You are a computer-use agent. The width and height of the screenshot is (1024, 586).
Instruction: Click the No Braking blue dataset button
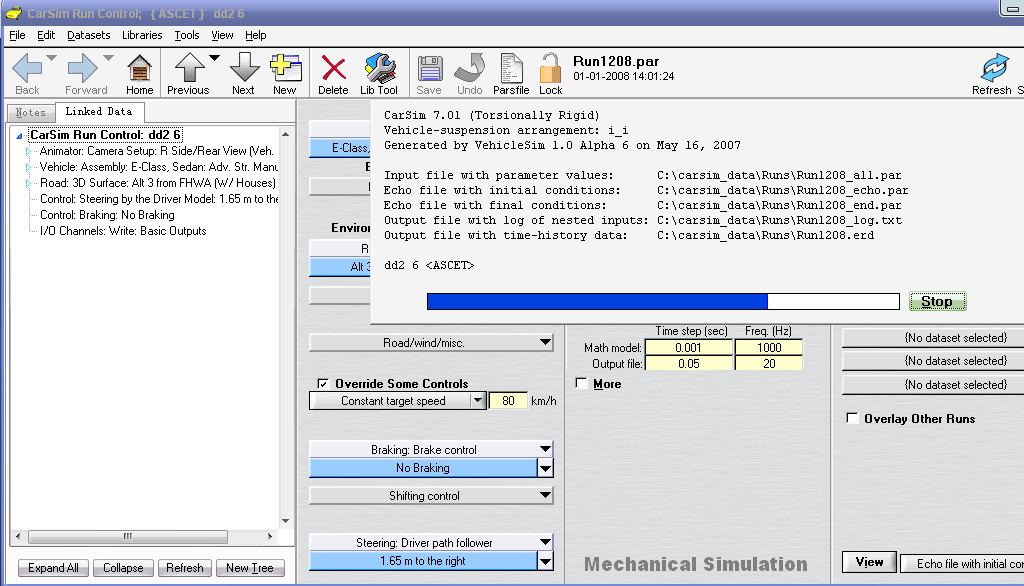coord(423,468)
